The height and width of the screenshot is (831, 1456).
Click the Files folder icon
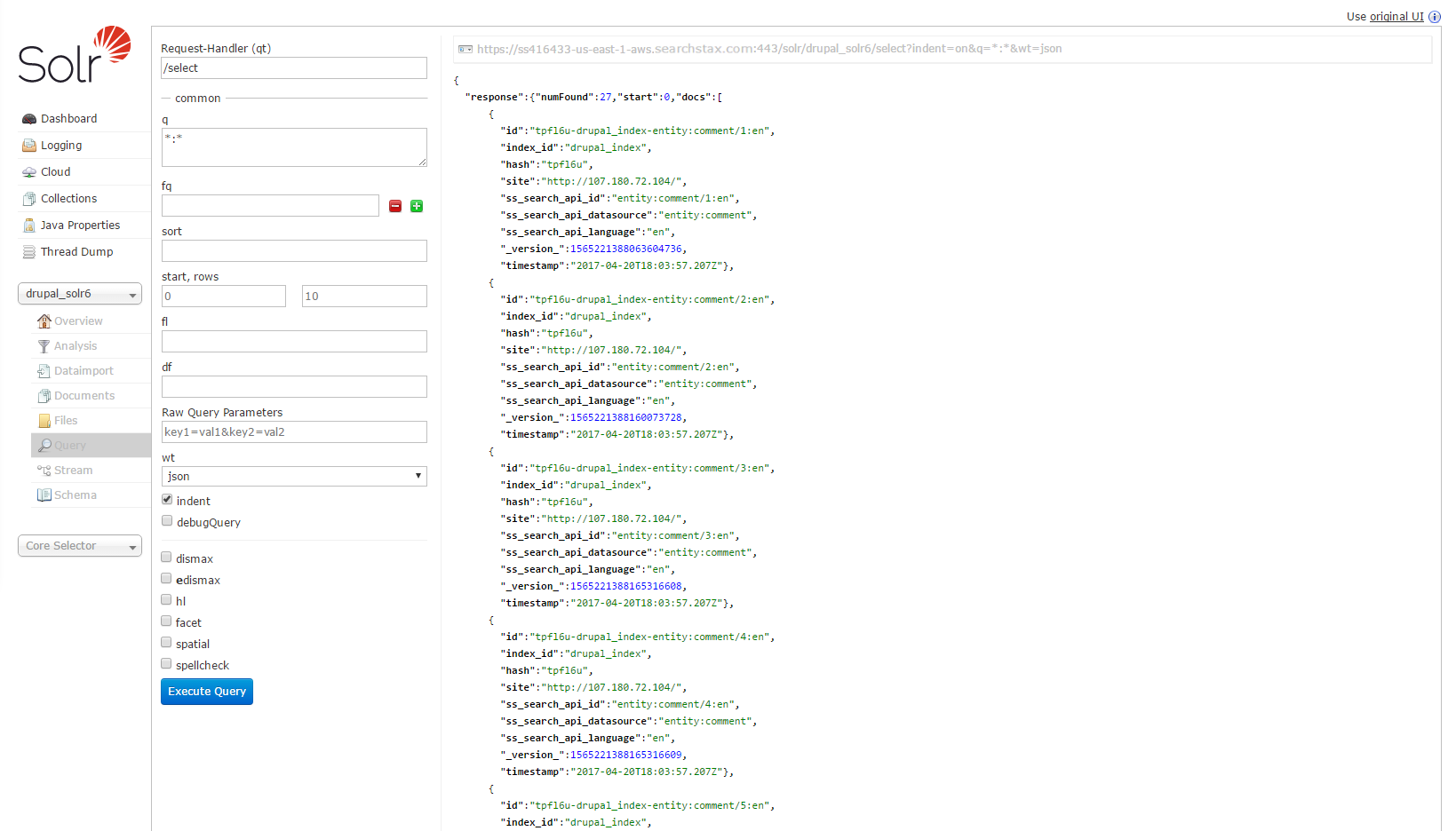point(44,421)
